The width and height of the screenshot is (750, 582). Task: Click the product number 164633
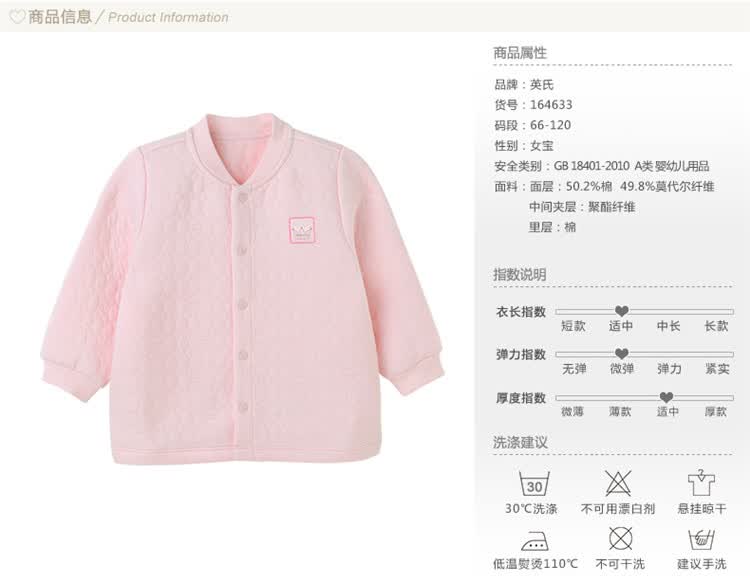[x=551, y=105]
